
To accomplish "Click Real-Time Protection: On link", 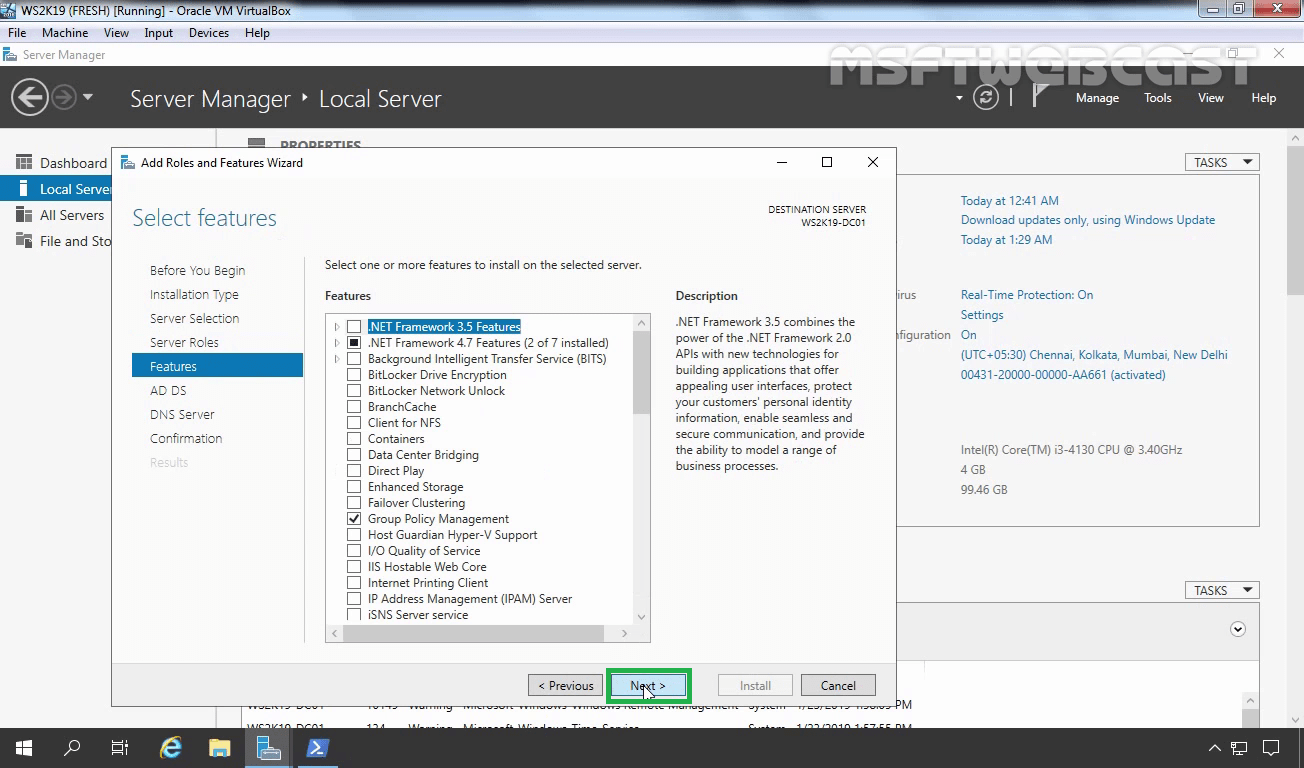I will pyautogui.click(x=1027, y=295).
